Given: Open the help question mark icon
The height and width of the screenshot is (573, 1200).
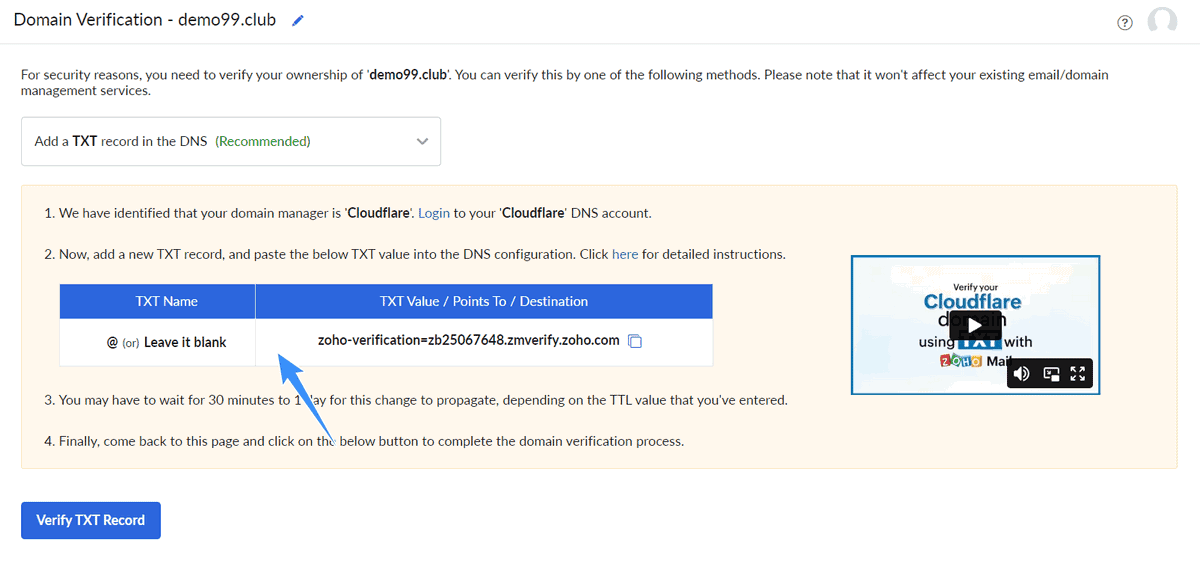Looking at the screenshot, I should point(1125,23).
